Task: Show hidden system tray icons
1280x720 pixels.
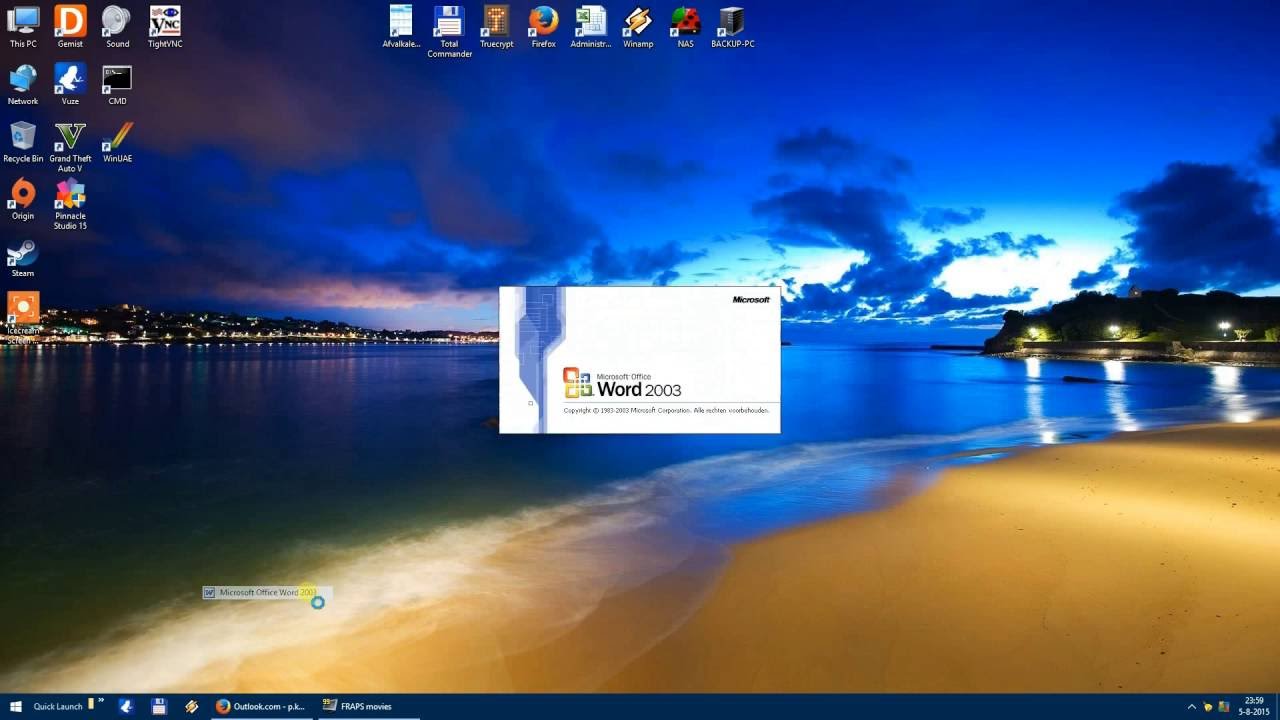Action: tap(1191, 706)
